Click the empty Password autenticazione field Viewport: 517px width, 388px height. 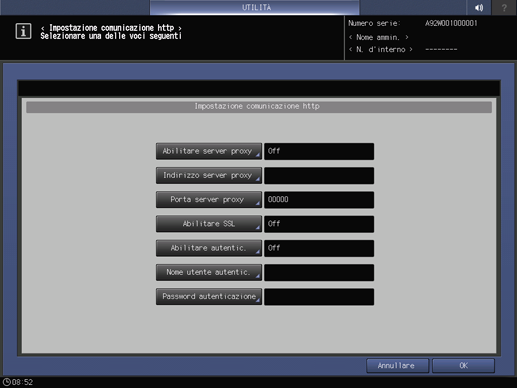point(319,297)
